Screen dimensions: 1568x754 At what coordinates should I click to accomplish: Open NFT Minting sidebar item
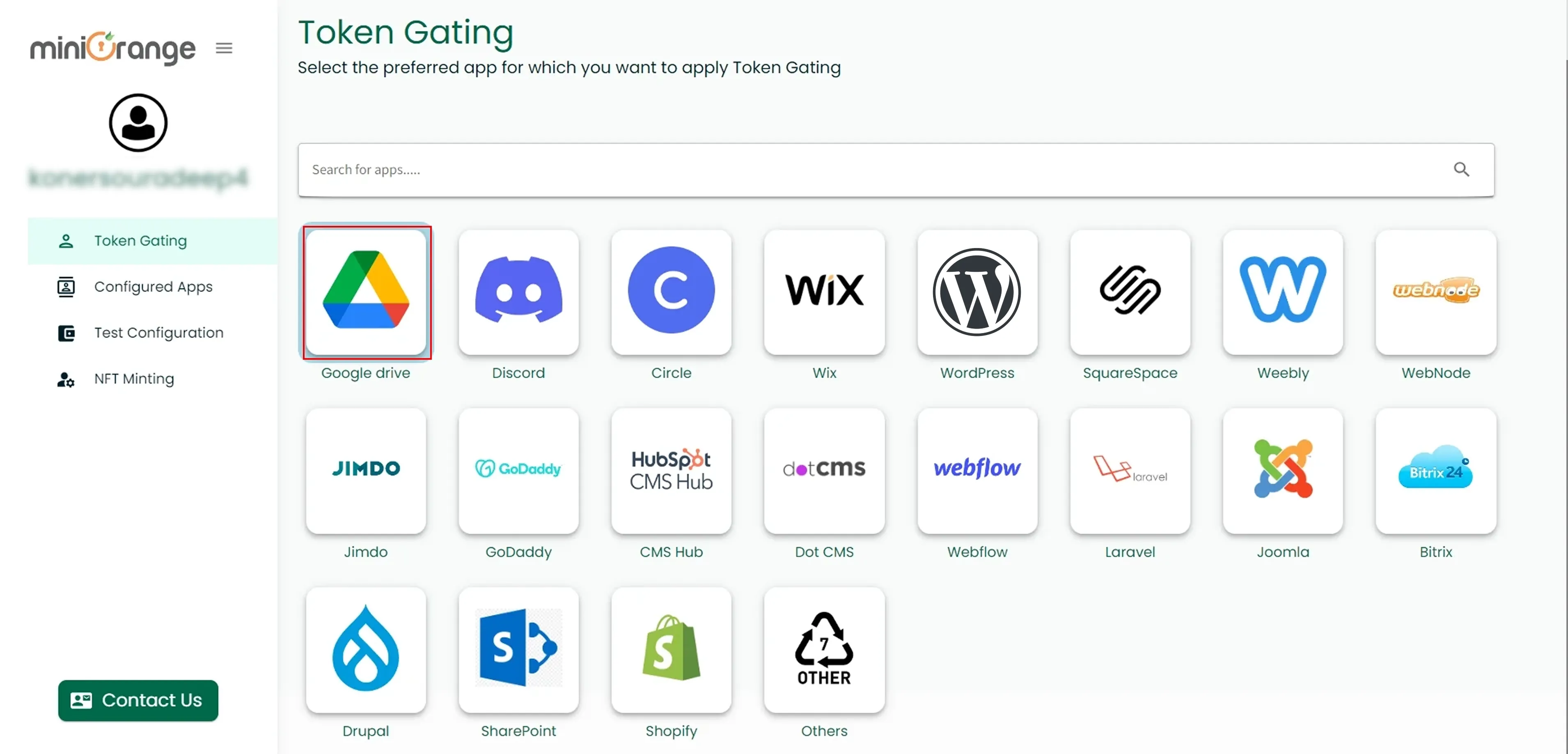[x=153, y=379]
